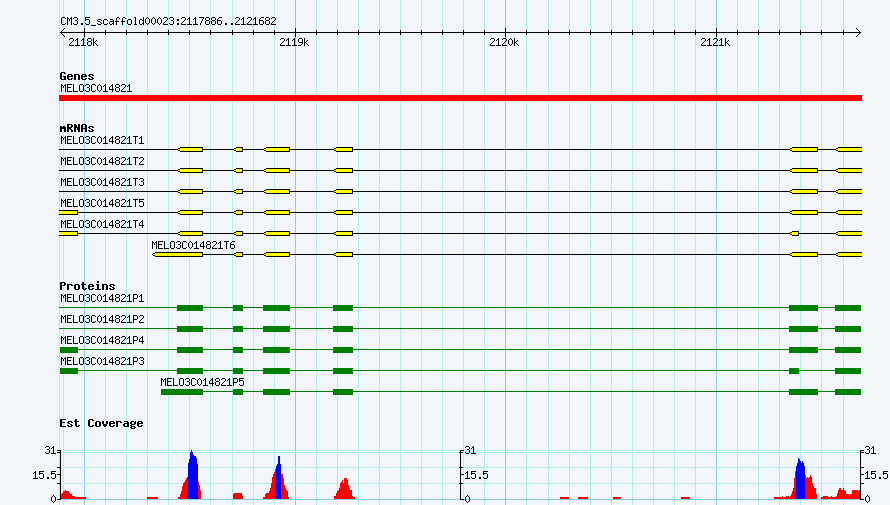Open the MEL03C014821T5 transcript label

pyautogui.click(x=102, y=203)
